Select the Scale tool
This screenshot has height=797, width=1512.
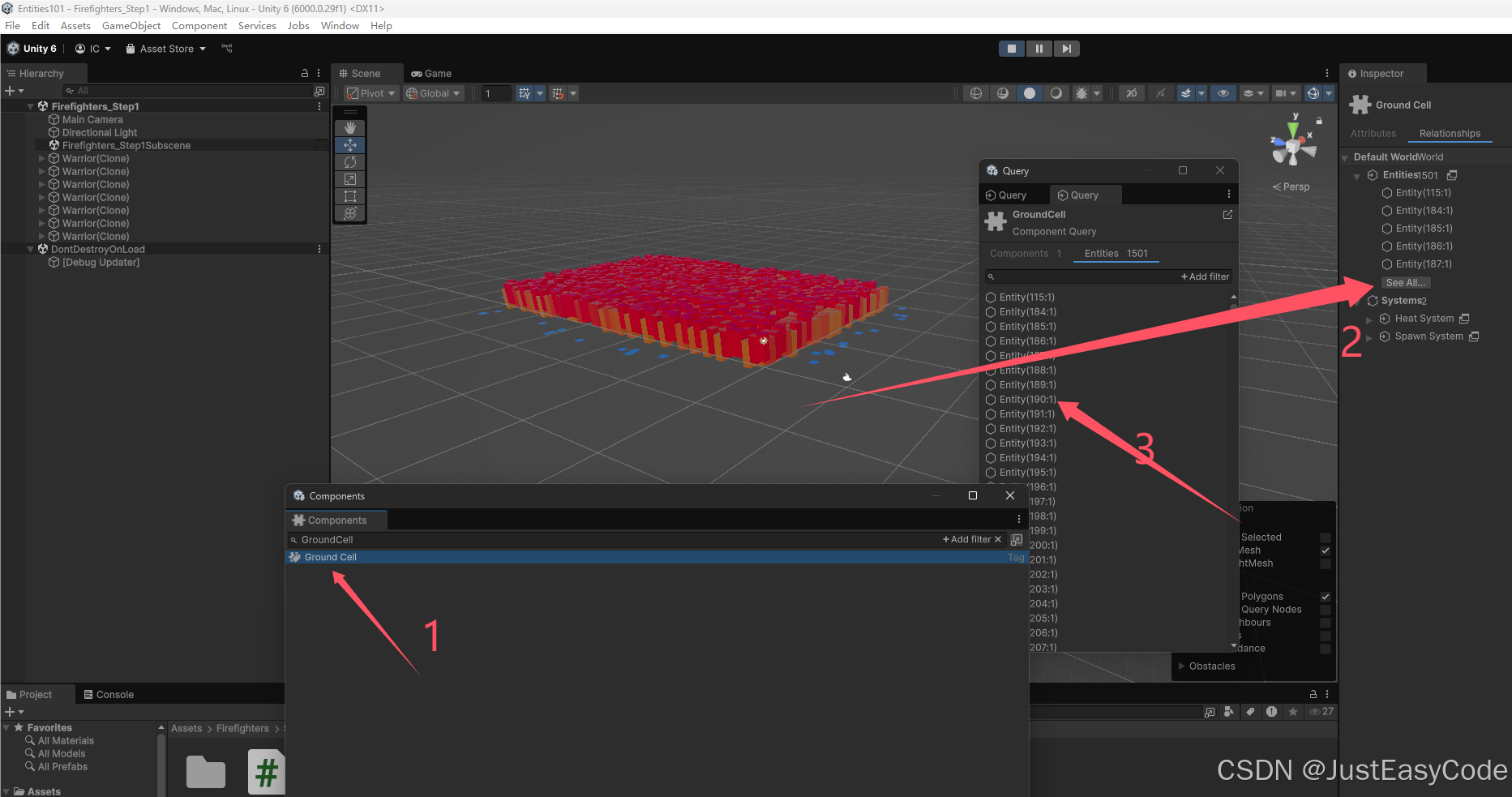(x=350, y=179)
